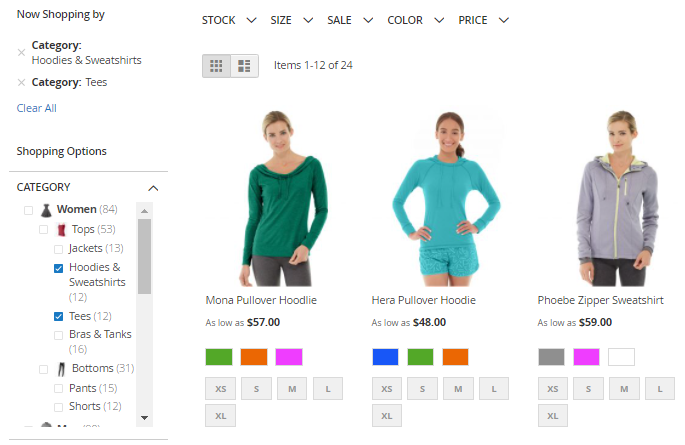Collapse the CATEGORY section chevron
This screenshot has width=685, height=445.
pos(153,188)
